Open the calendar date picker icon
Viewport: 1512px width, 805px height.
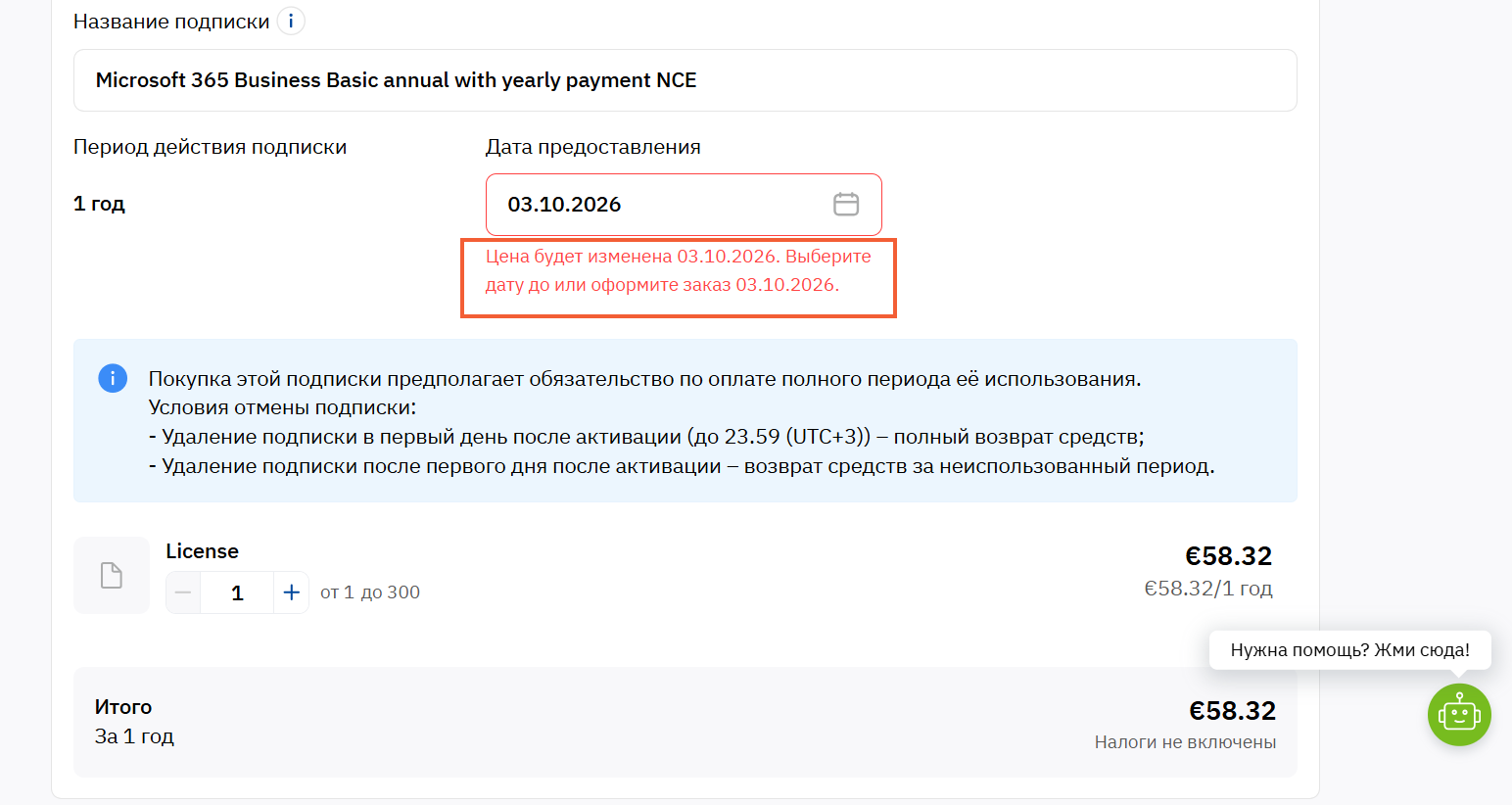[x=846, y=204]
